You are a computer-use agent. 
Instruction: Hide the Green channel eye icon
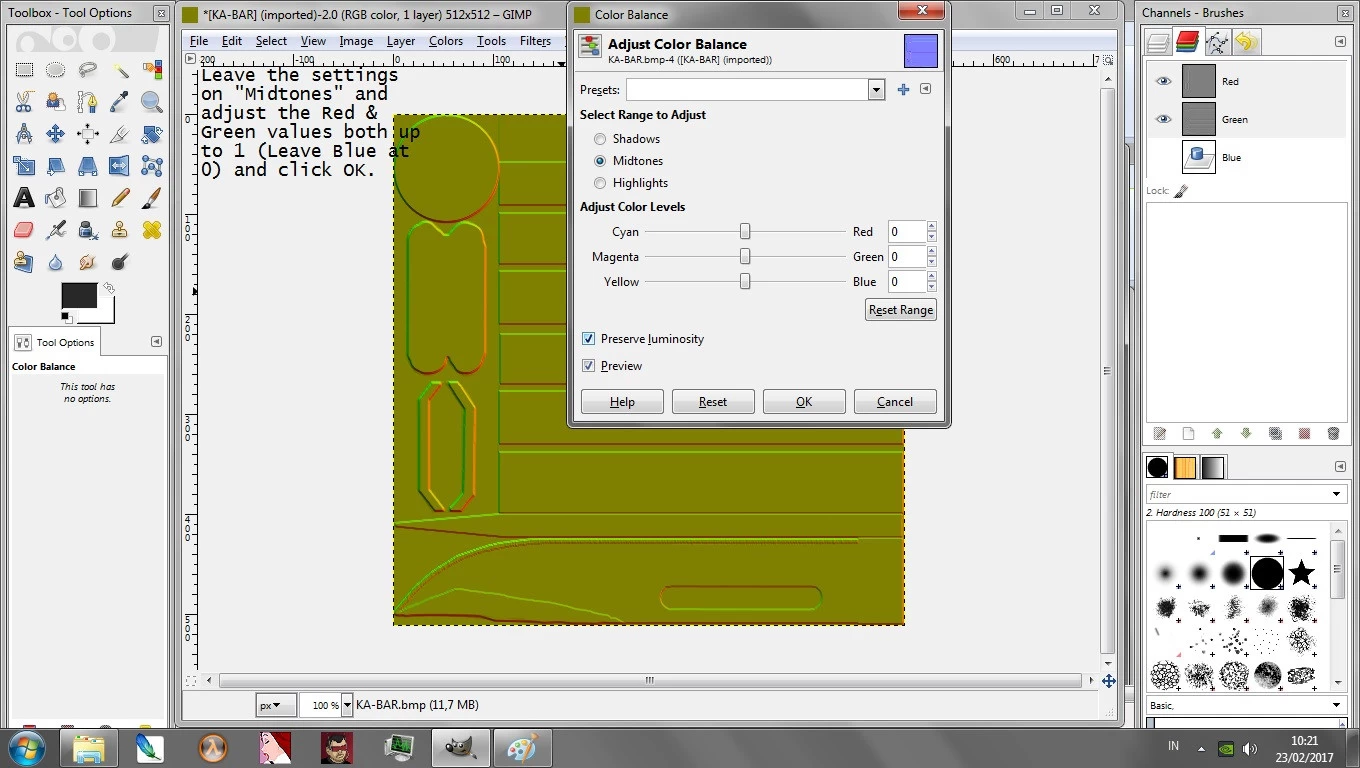pos(1163,119)
